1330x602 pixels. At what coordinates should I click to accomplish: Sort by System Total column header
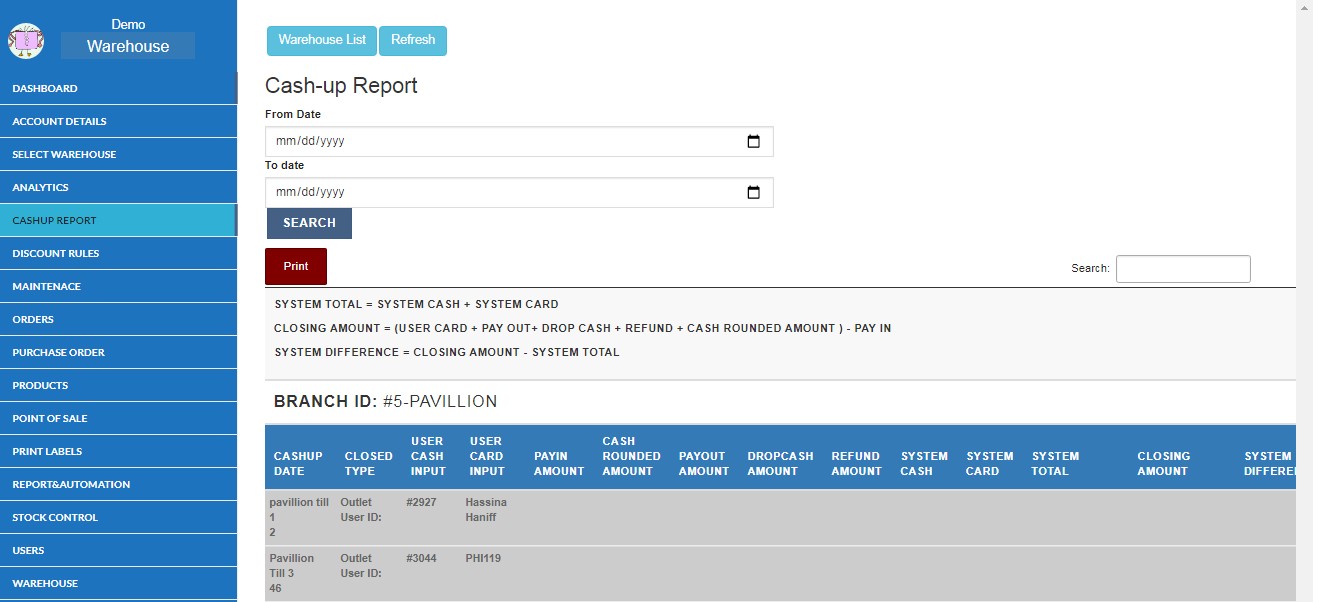click(x=1055, y=463)
